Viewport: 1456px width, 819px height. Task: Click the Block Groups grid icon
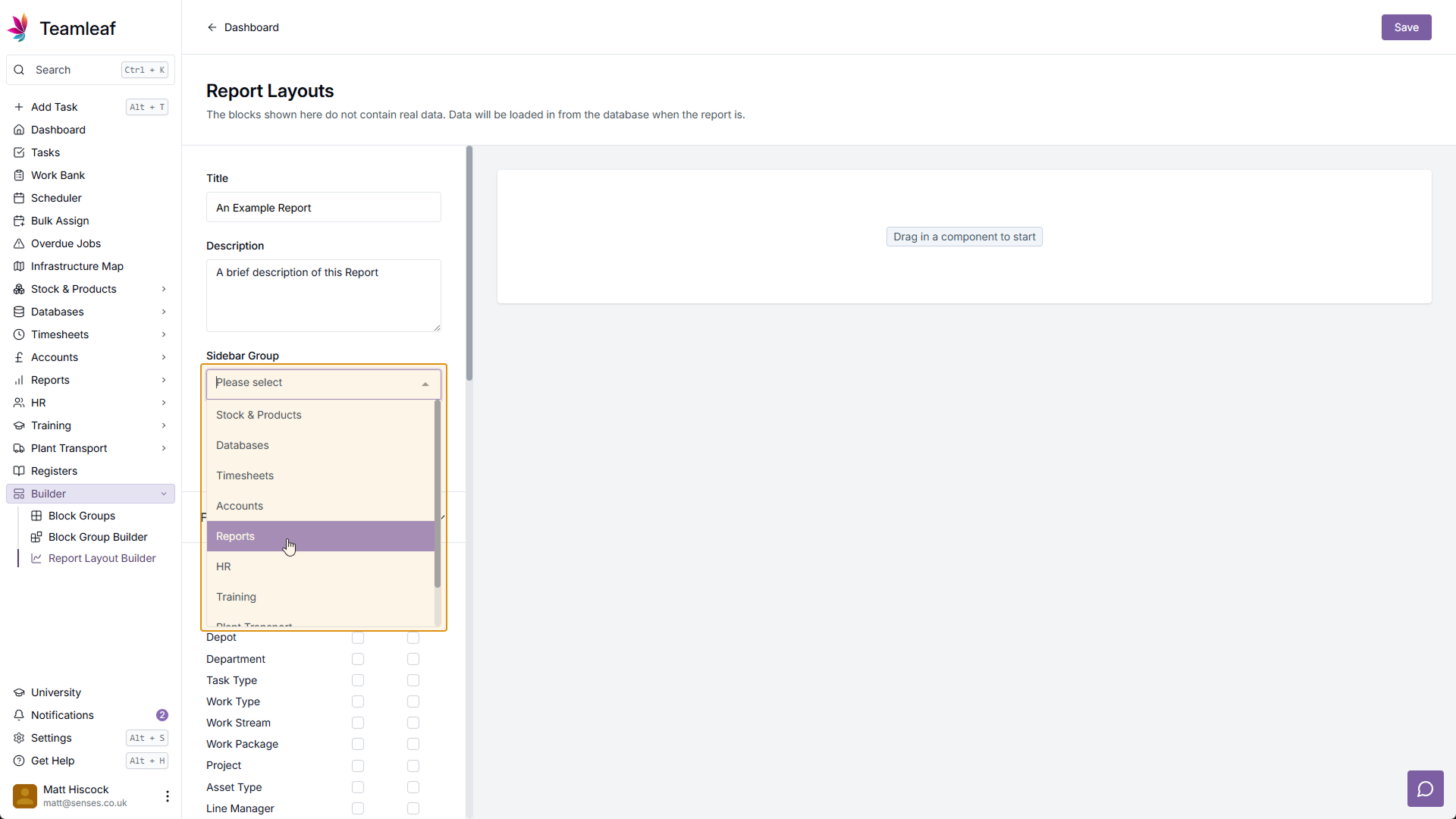[x=36, y=516]
